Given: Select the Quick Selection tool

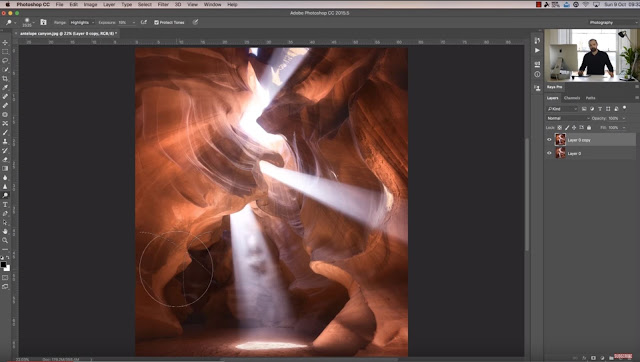Looking at the screenshot, I should [x=5, y=69].
